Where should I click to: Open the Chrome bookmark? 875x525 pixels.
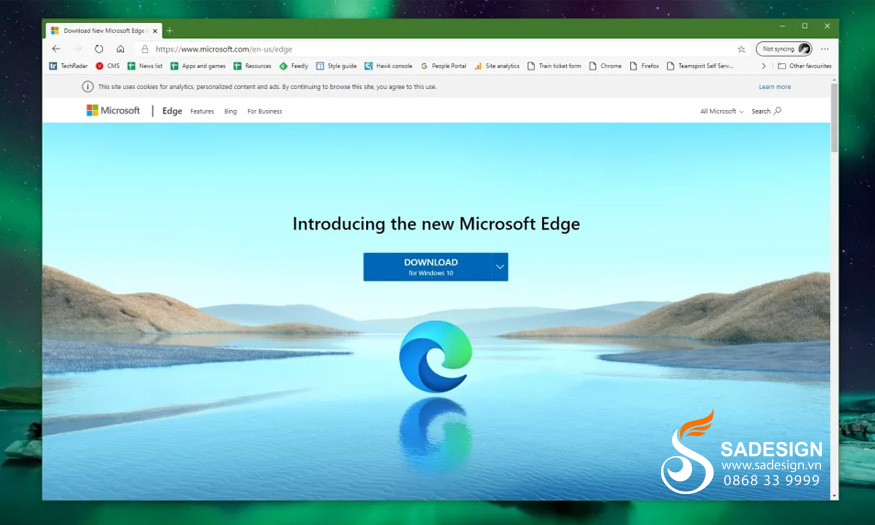coord(605,66)
